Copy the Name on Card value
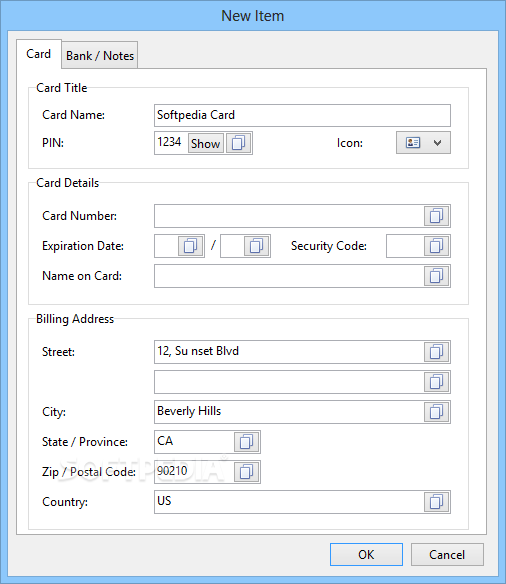This screenshot has width=506, height=584. click(436, 276)
